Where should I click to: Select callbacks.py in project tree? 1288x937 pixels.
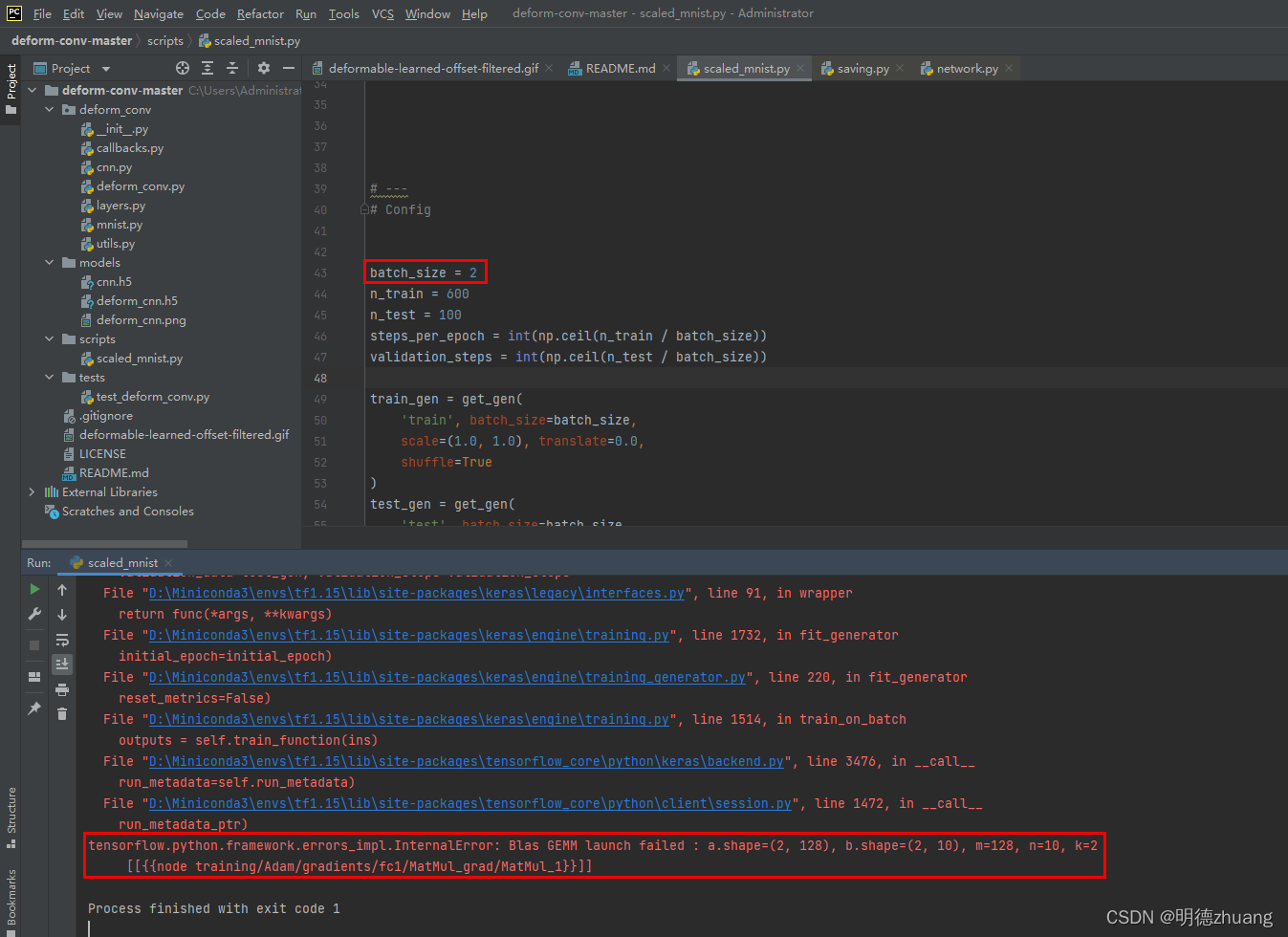[x=130, y=147]
